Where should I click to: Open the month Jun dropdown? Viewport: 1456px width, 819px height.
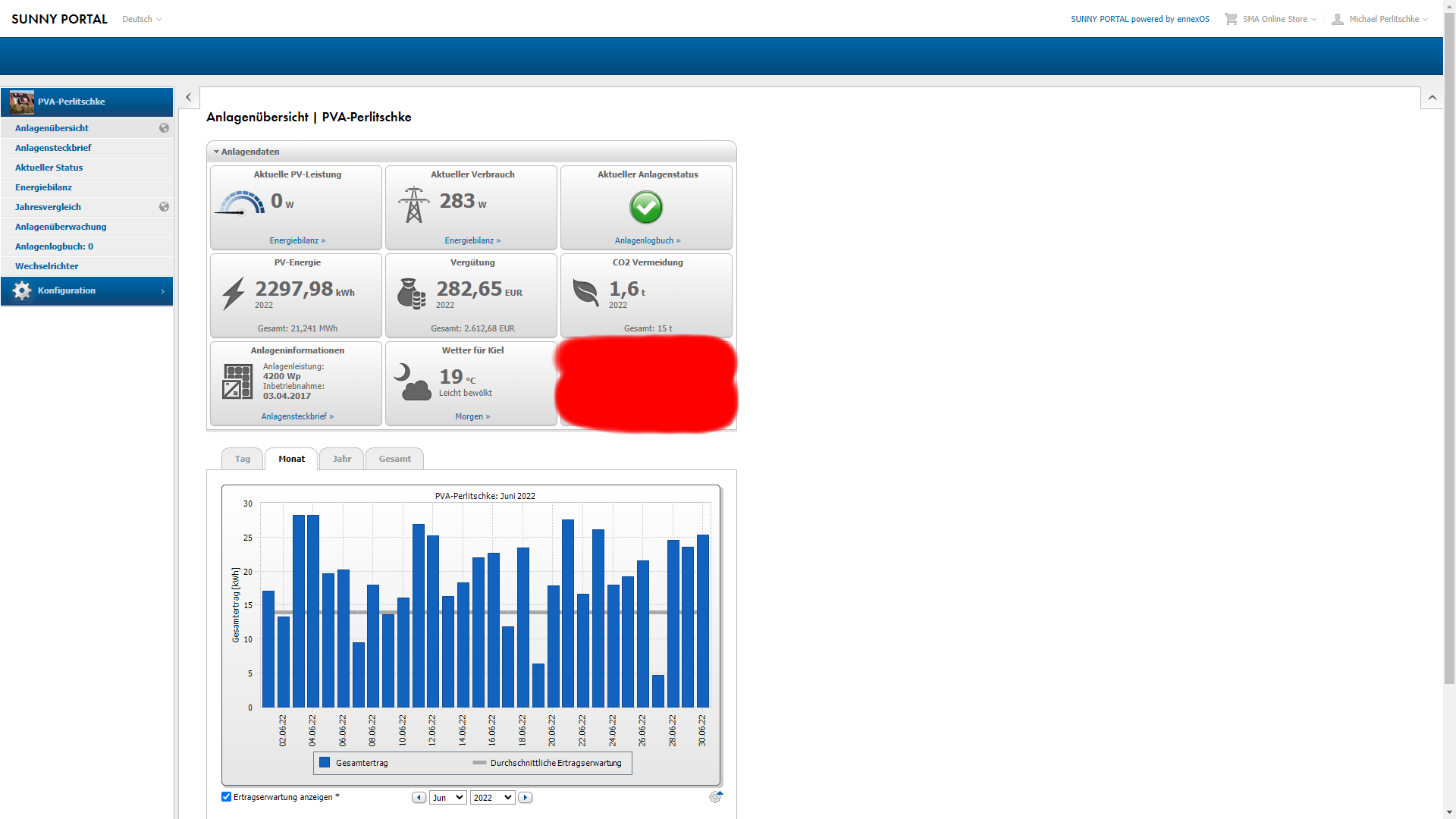pyautogui.click(x=447, y=798)
